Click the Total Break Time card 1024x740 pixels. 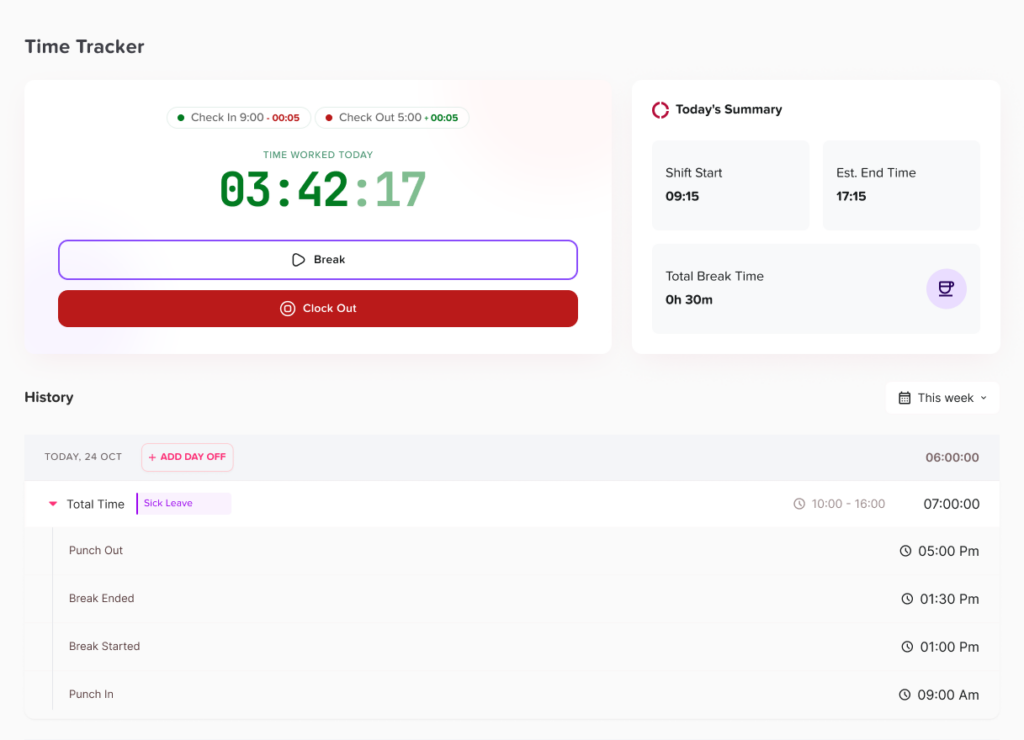tap(816, 289)
